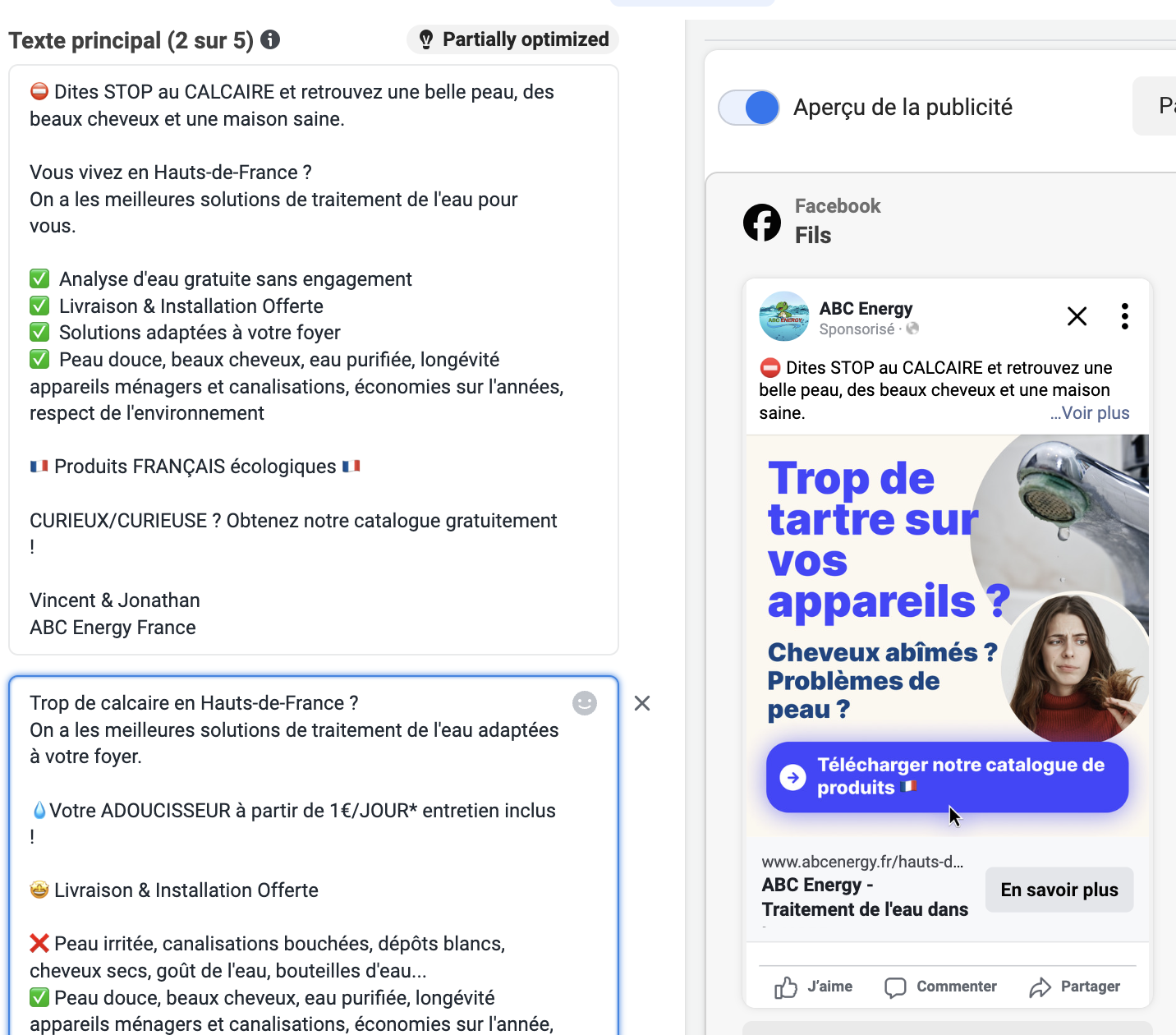Click the En savoir plus button
This screenshot has height=1035, width=1176.
coord(1059,890)
